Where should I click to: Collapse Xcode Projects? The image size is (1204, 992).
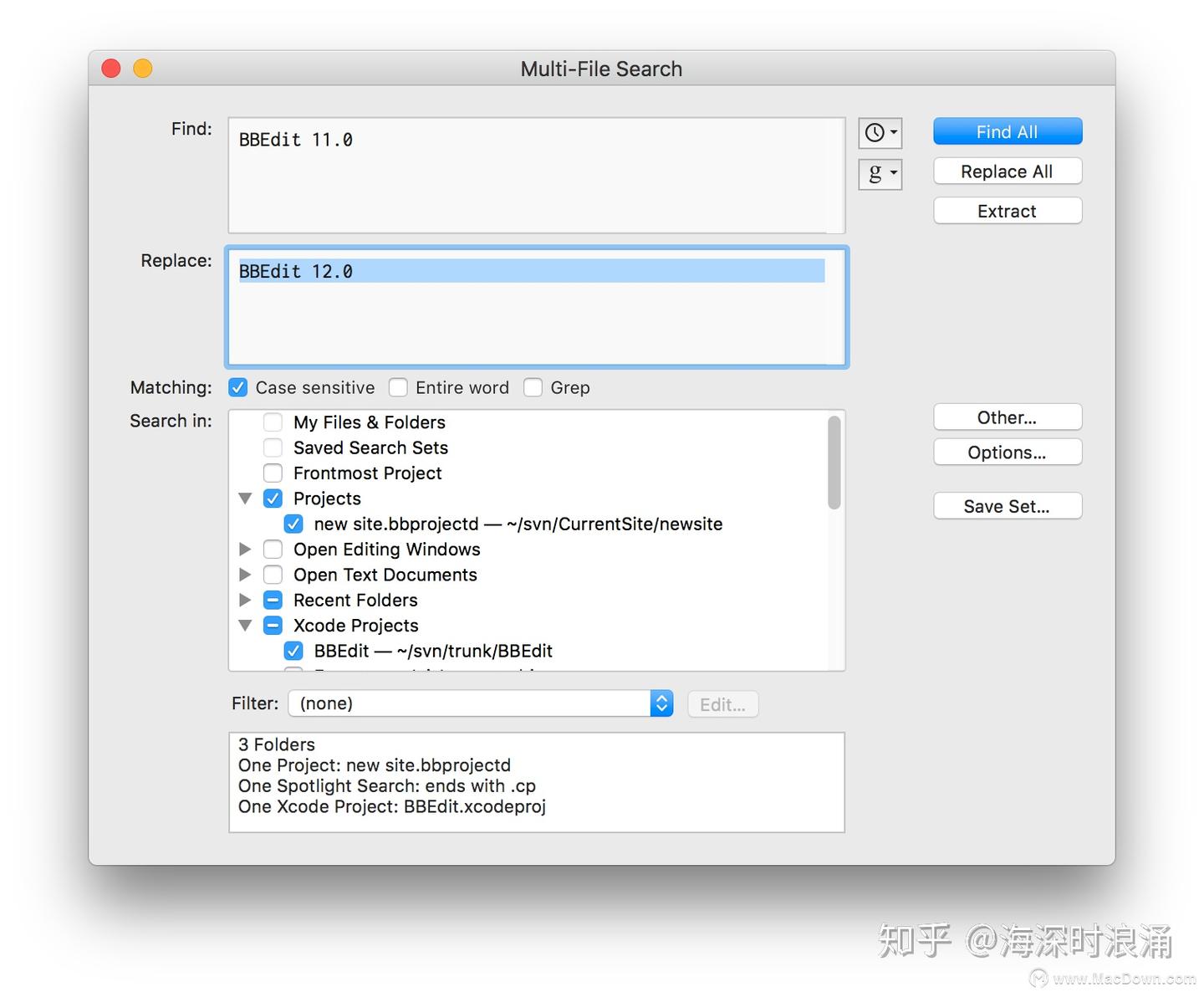tap(245, 625)
